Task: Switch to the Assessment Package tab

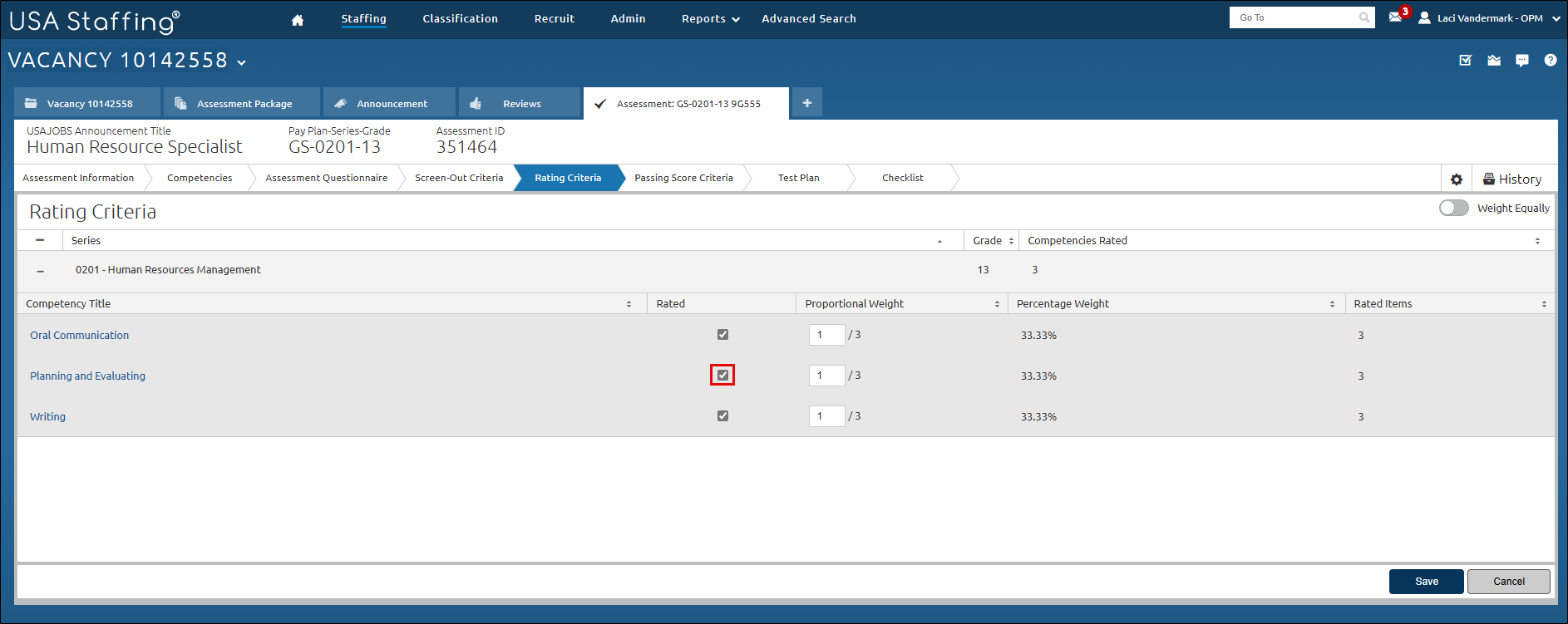Action: click(x=242, y=103)
